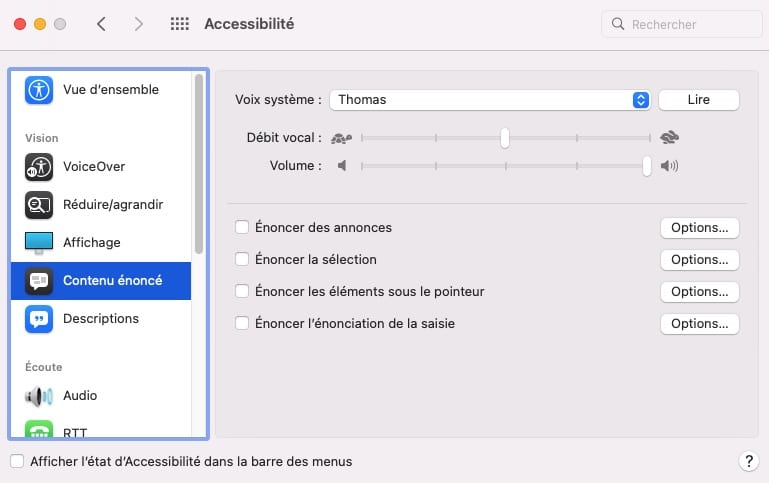Enable Énoncer la sélection checkbox
769x483 pixels.
[x=242, y=259]
